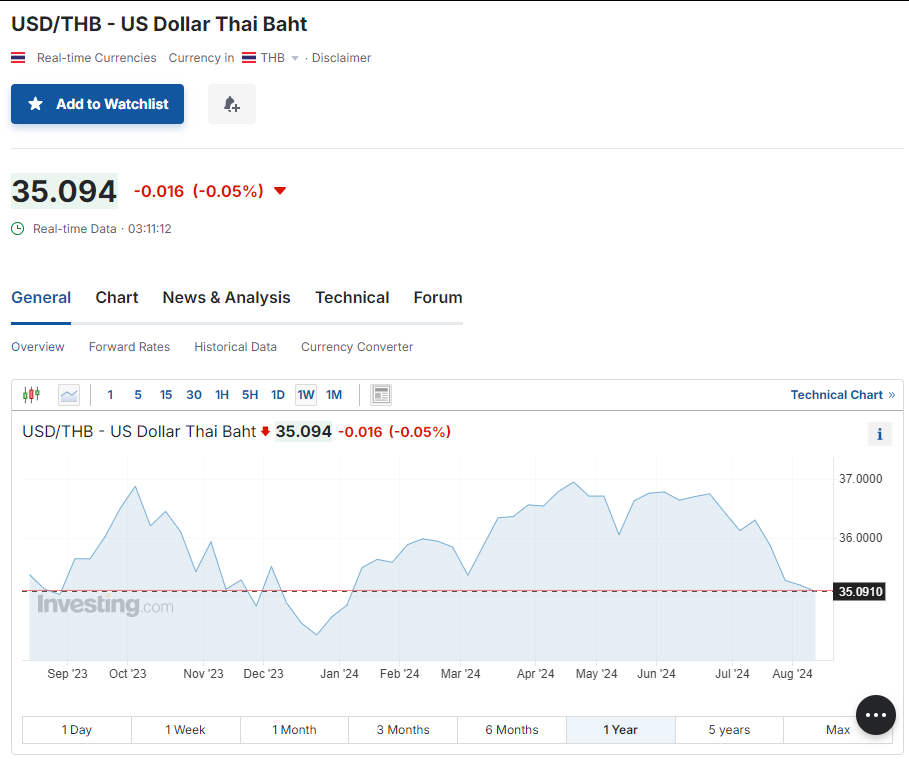Image resolution: width=909 pixels, height=762 pixels.
Task: Open the three-dots floating action button
Action: (x=875, y=715)
